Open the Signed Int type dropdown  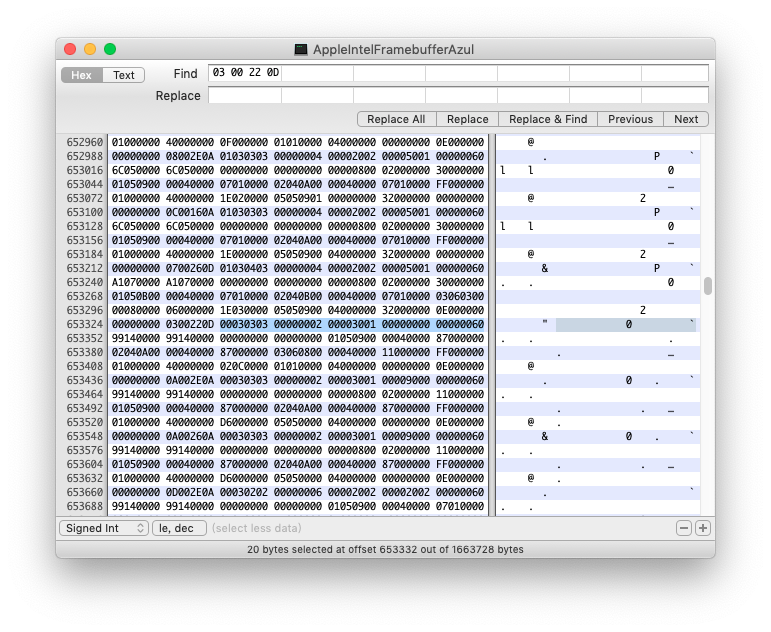(x=103, y=528)
